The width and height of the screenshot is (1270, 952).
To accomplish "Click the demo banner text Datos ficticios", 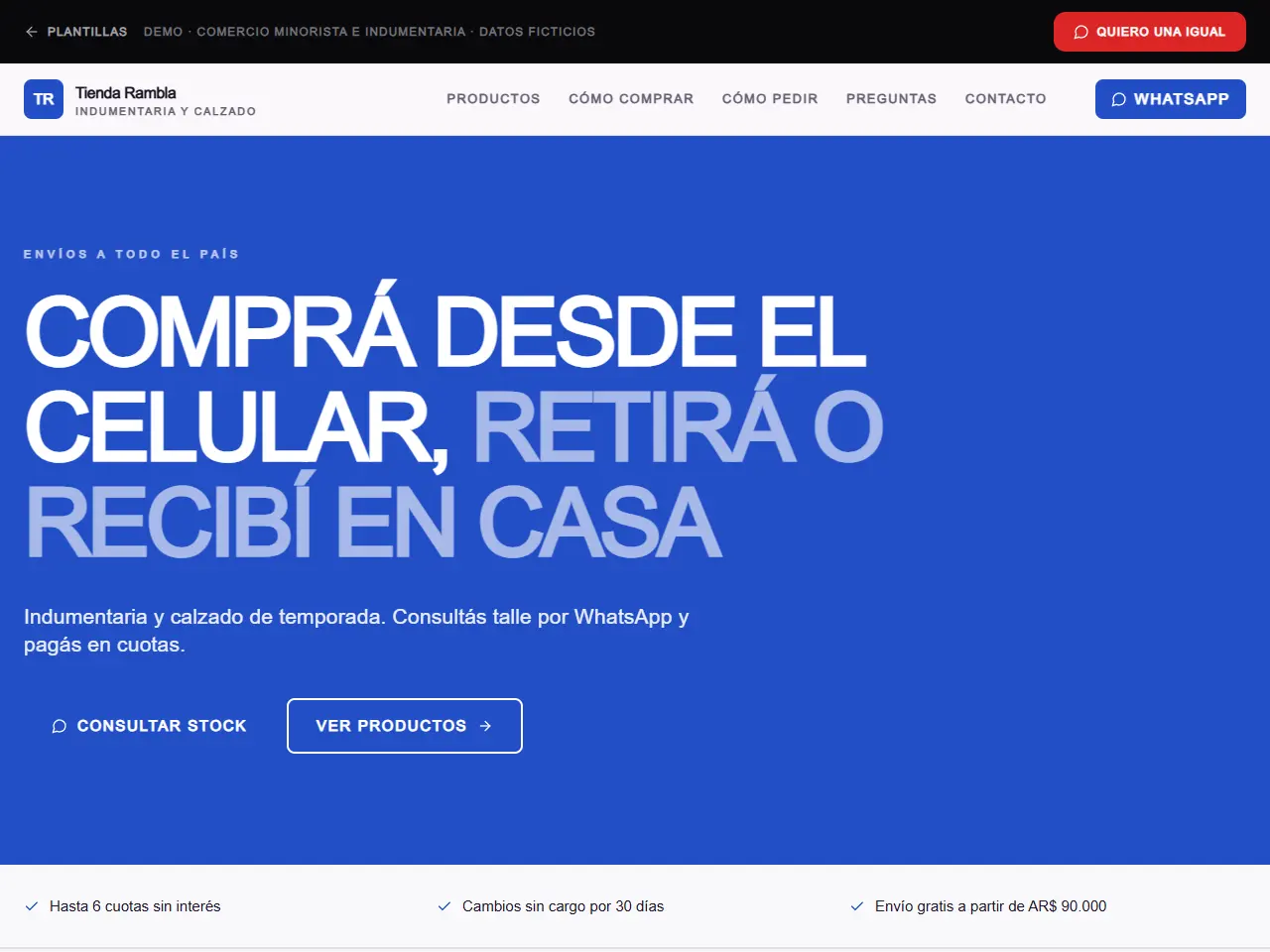I will pyautogui.click(x=537, y=32).
